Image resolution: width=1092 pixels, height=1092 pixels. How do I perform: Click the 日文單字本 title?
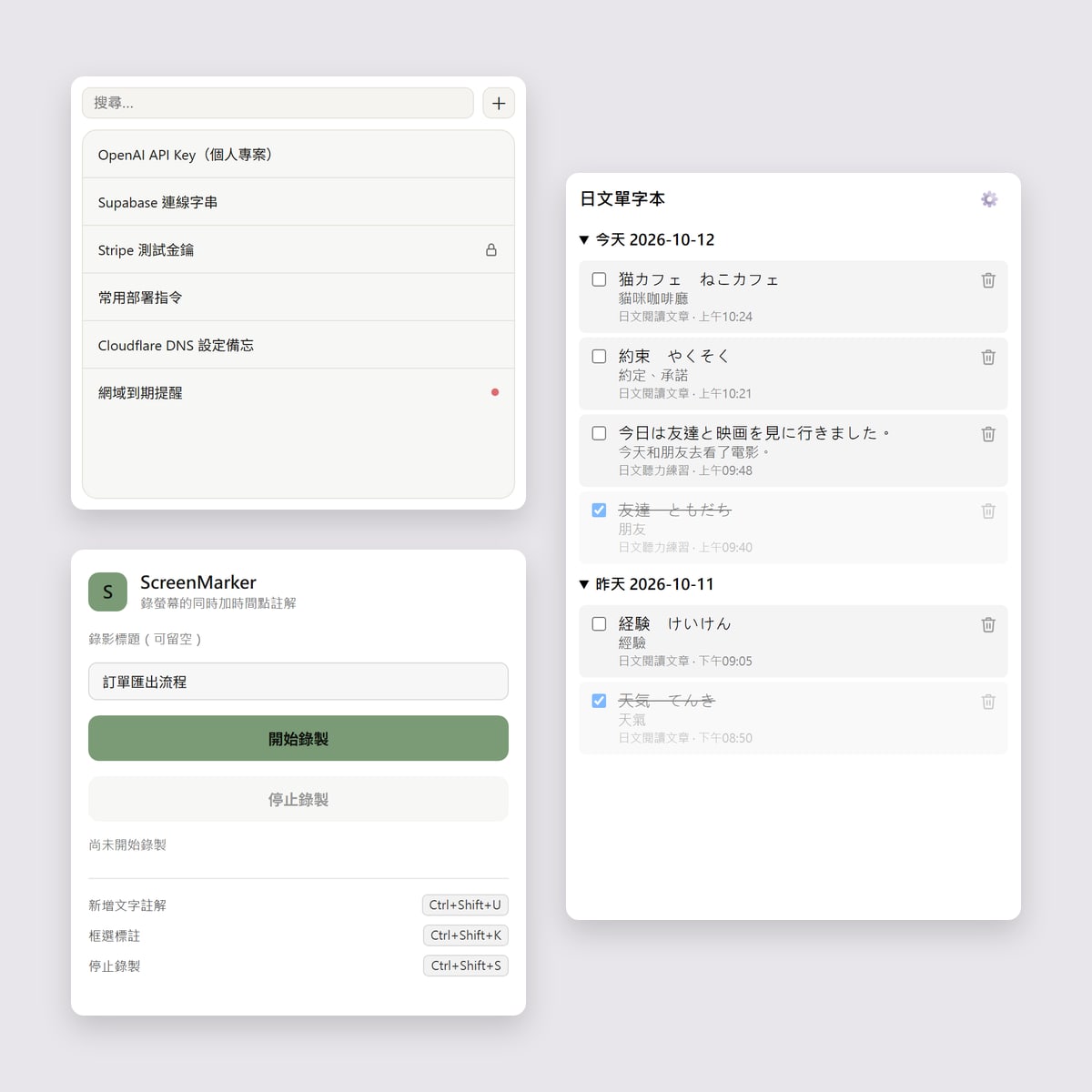pos(622,198)
